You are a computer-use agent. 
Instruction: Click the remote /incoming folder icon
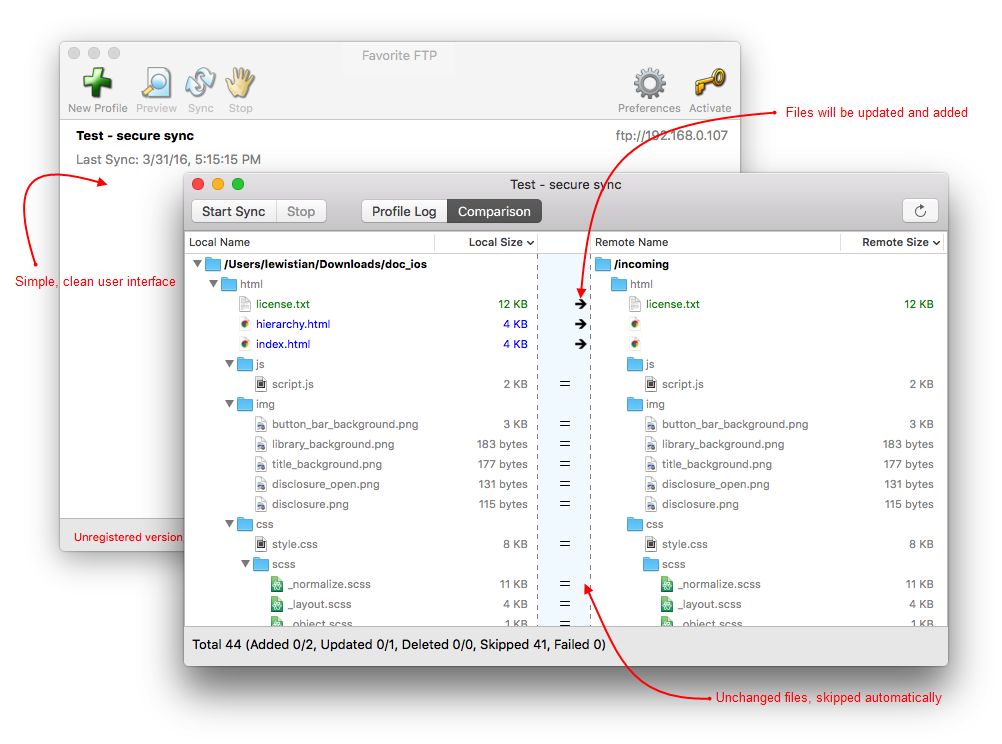click(603, 264)
